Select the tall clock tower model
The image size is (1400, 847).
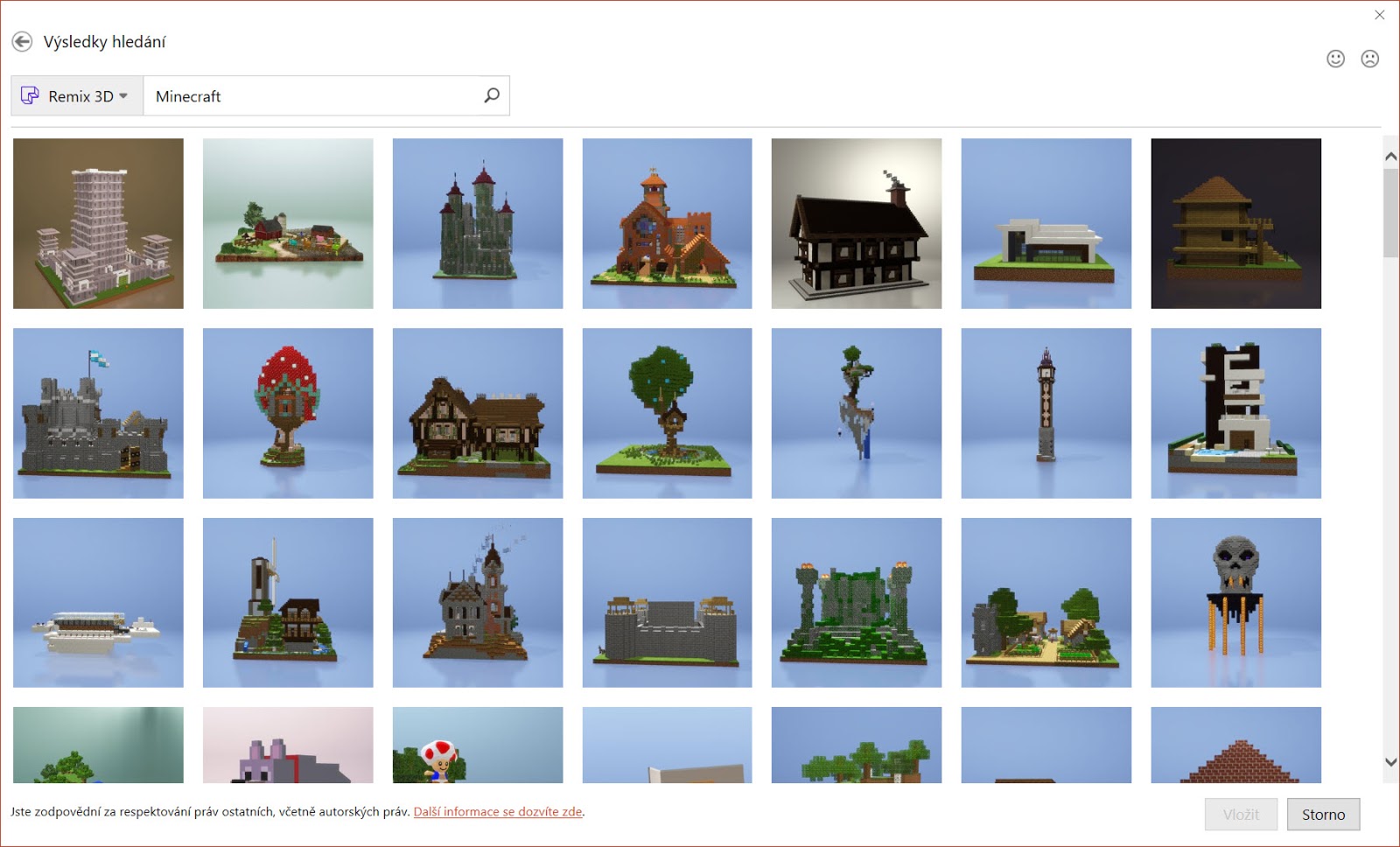[1046, 413]
